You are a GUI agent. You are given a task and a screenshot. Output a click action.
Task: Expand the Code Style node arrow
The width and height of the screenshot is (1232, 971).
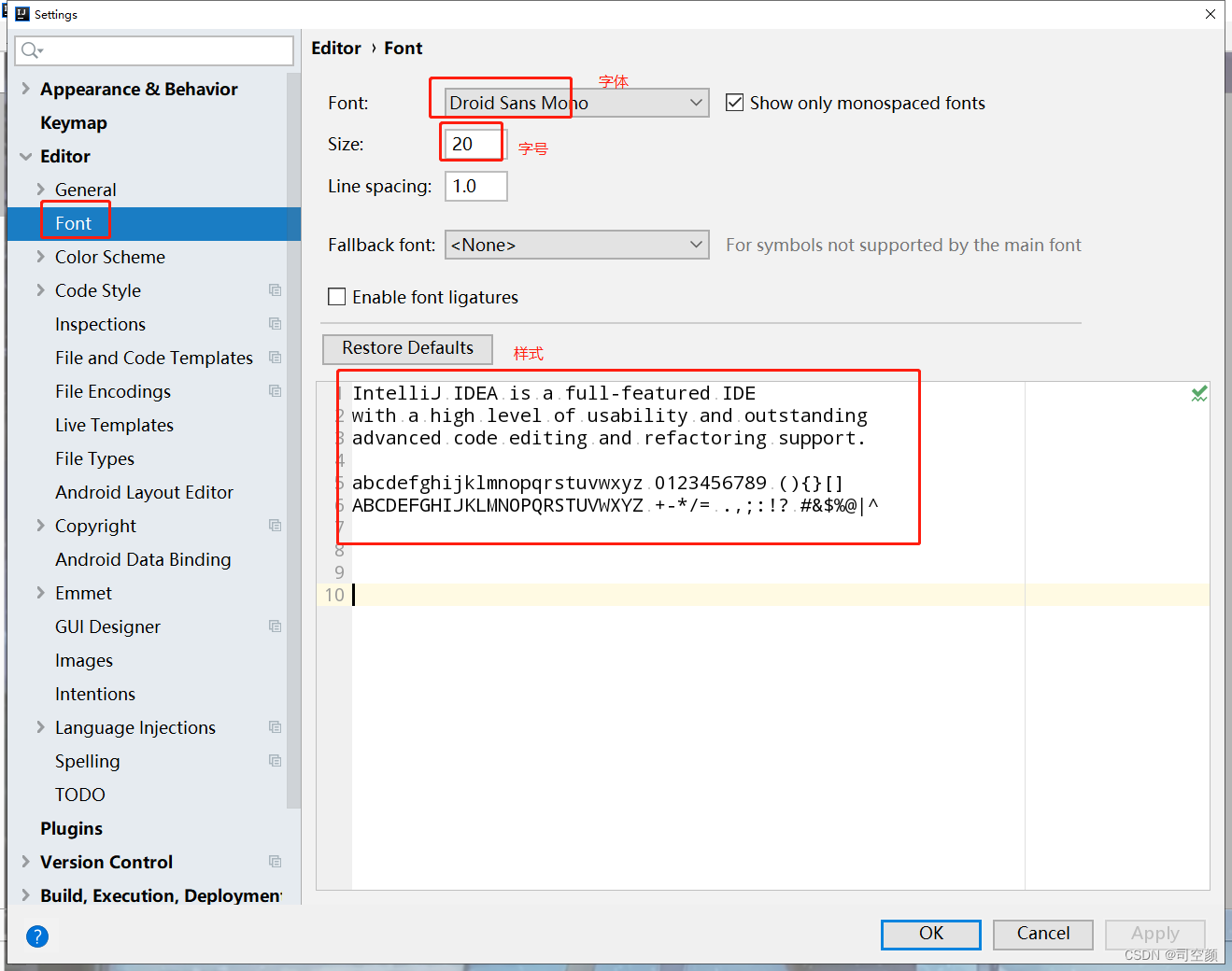coord(40,290)
